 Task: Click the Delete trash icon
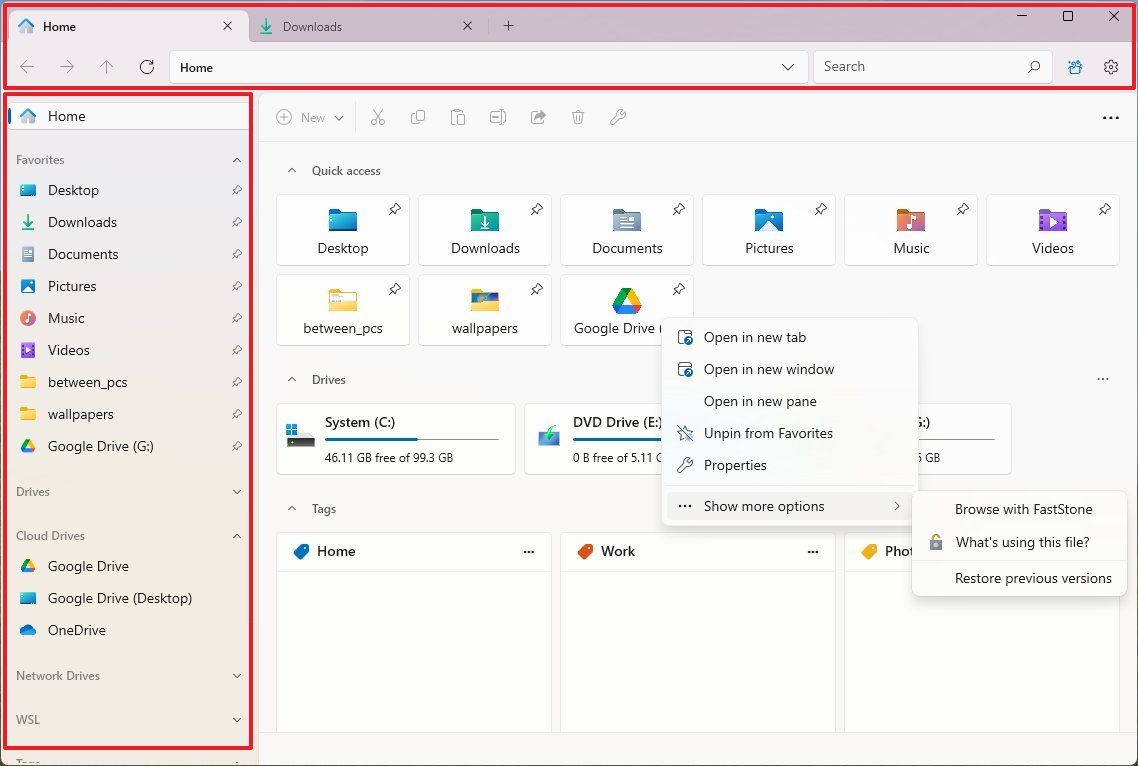coord(578,117)
